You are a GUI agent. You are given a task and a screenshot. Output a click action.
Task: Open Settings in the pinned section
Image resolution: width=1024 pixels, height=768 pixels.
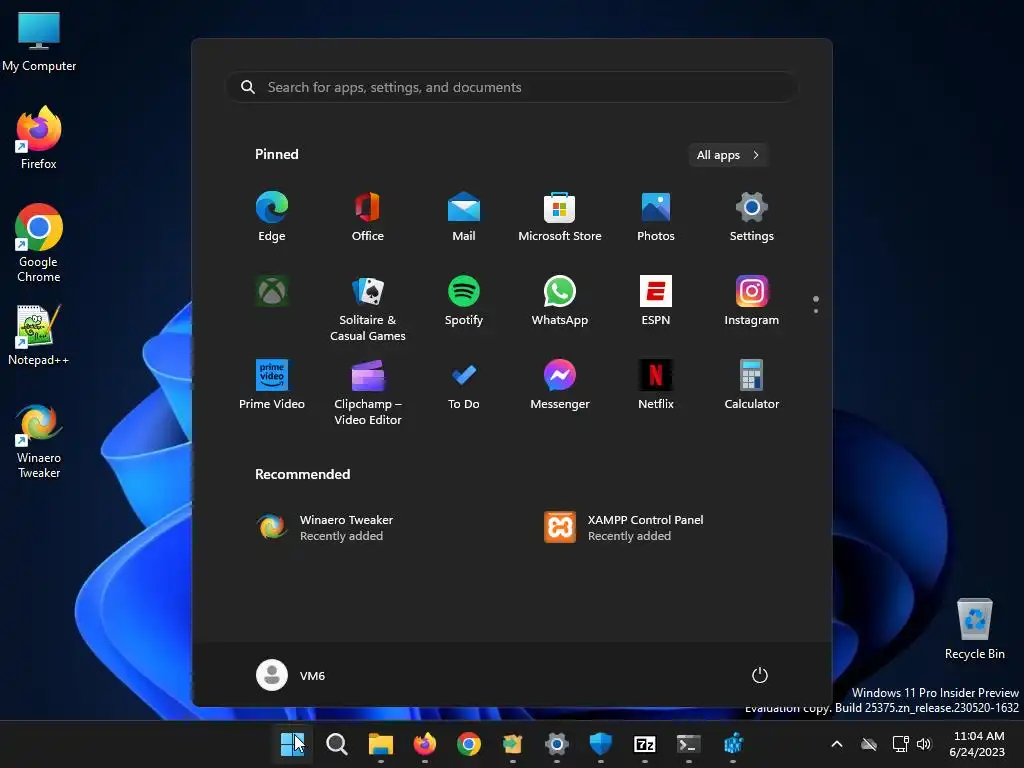coord(752,217)
